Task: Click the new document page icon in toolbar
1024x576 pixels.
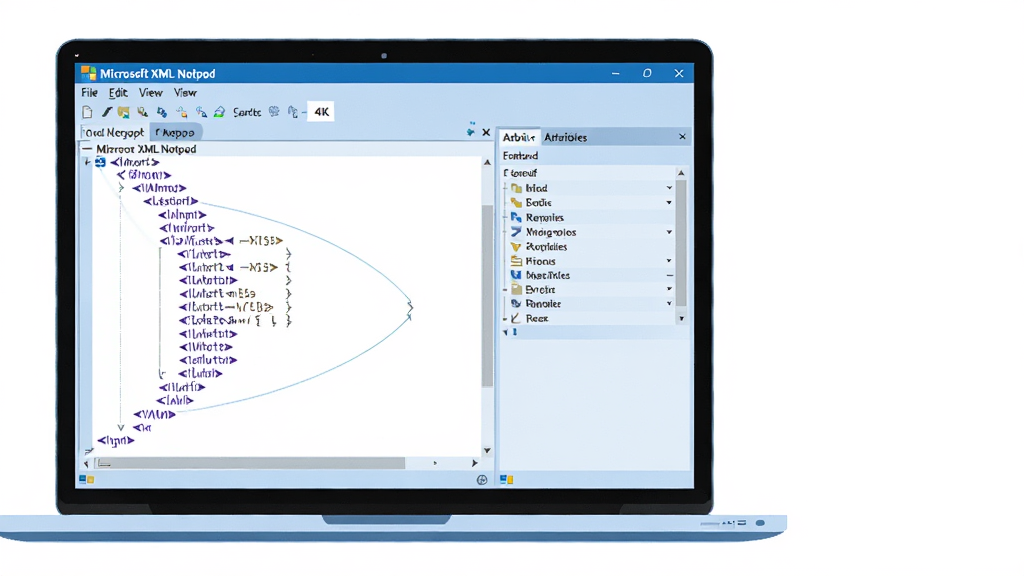Action: coord(87,112)
